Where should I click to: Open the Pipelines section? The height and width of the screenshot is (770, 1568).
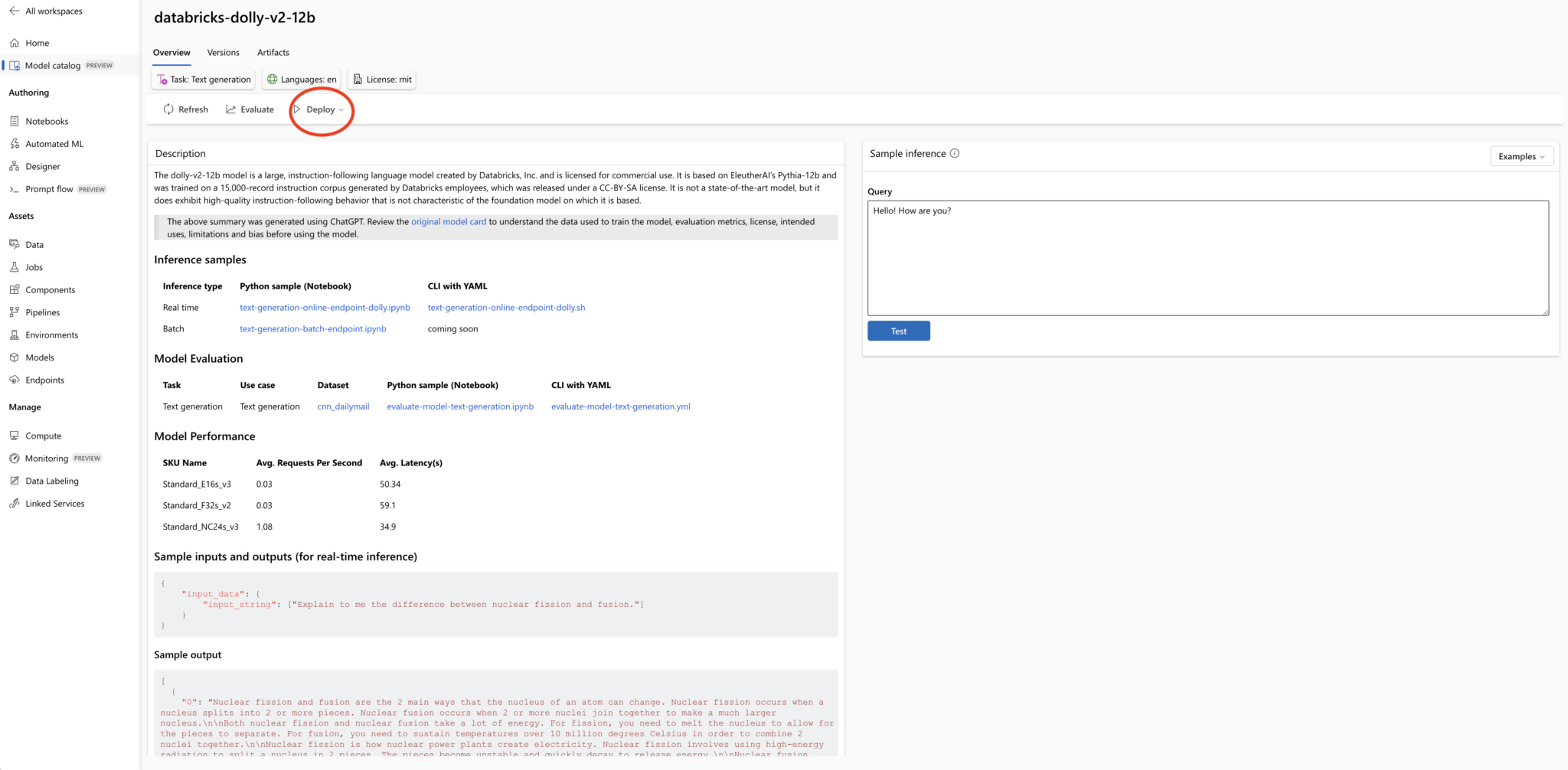click(x=42, y=312)
